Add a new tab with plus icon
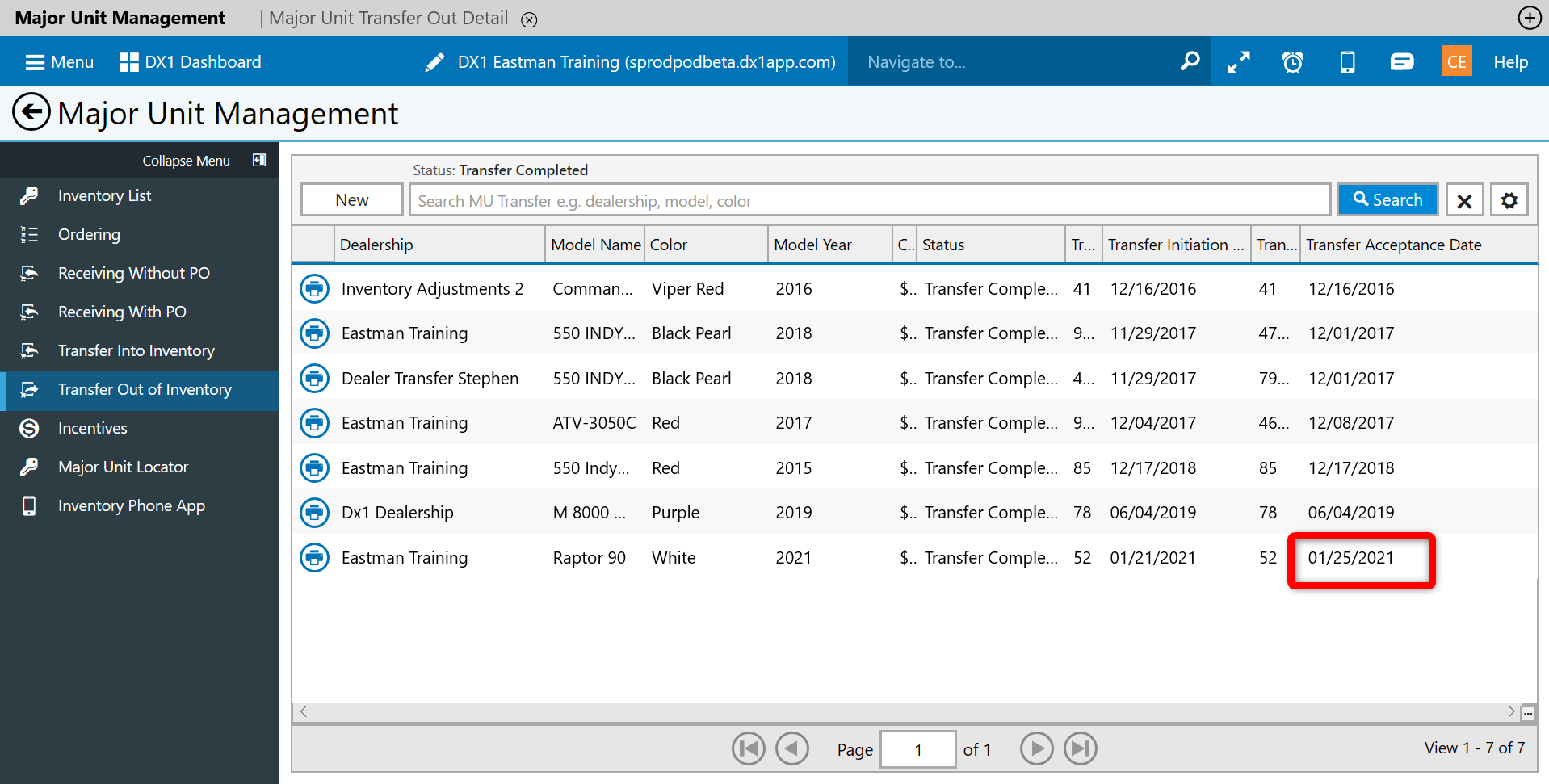 (1530, 18)
